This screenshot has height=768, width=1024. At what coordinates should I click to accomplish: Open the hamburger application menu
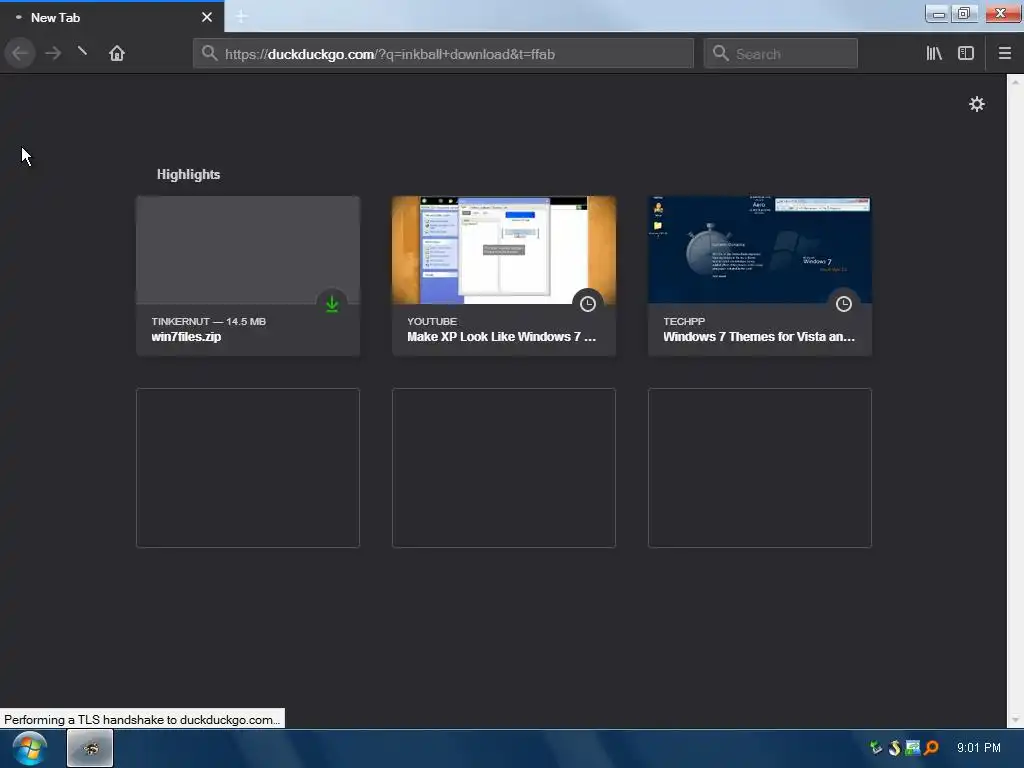[1004, 53]
